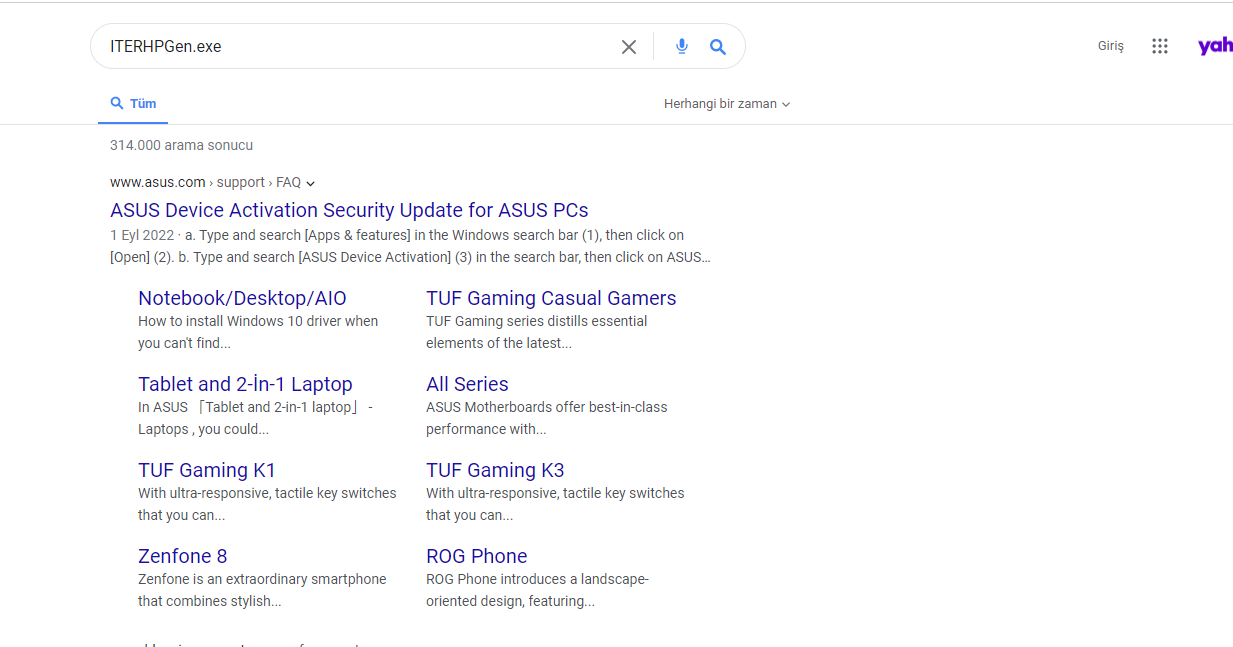Click 'Zenfone is an extraordinary smartphone' snippet

[x=262, y=590]
